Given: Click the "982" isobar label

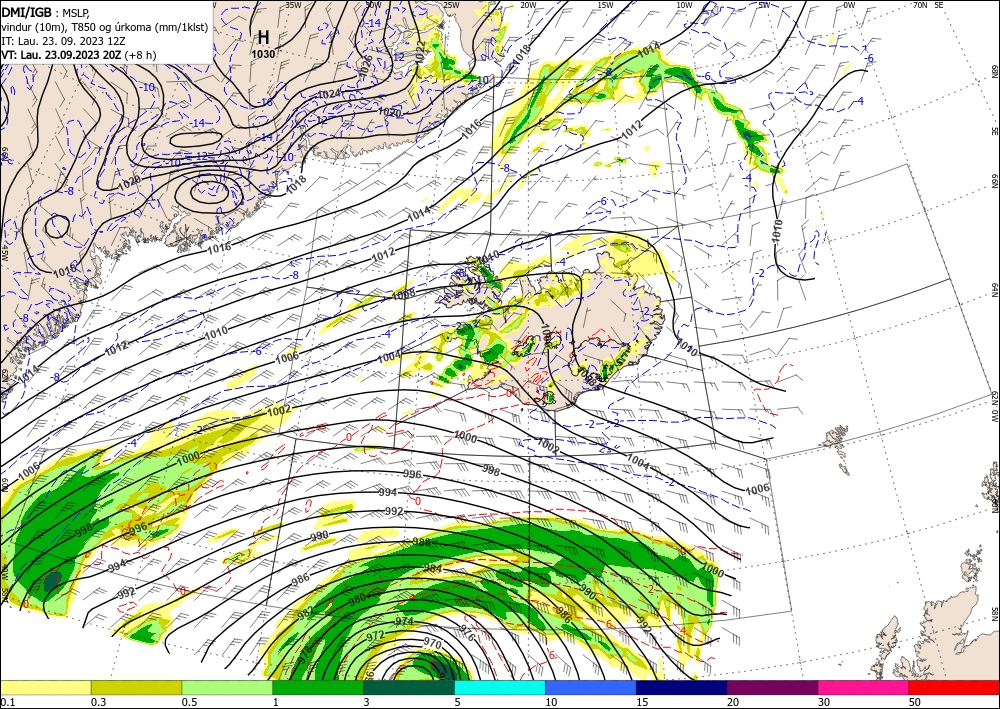Looking at the screenshot, I should 307,614.
